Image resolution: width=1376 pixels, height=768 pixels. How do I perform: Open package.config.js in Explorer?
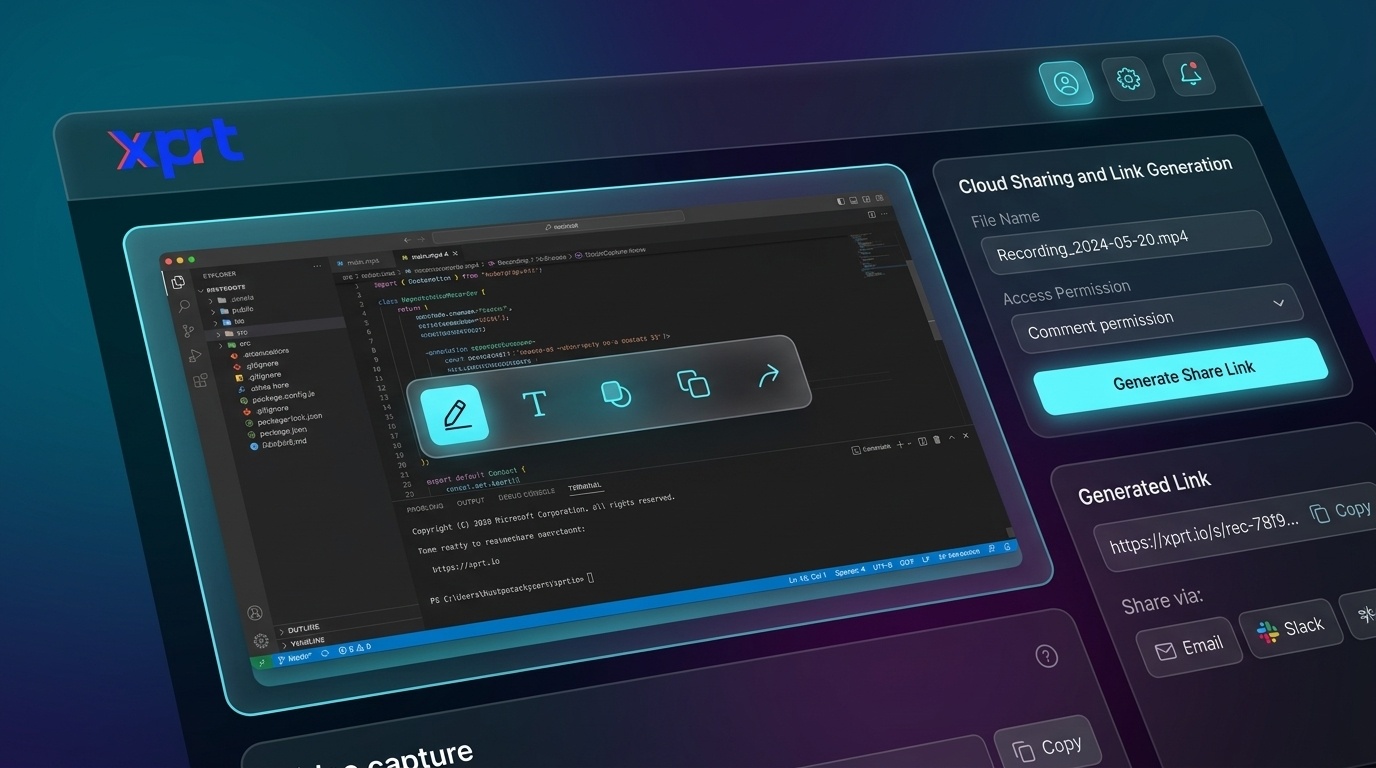coord(283,396)
